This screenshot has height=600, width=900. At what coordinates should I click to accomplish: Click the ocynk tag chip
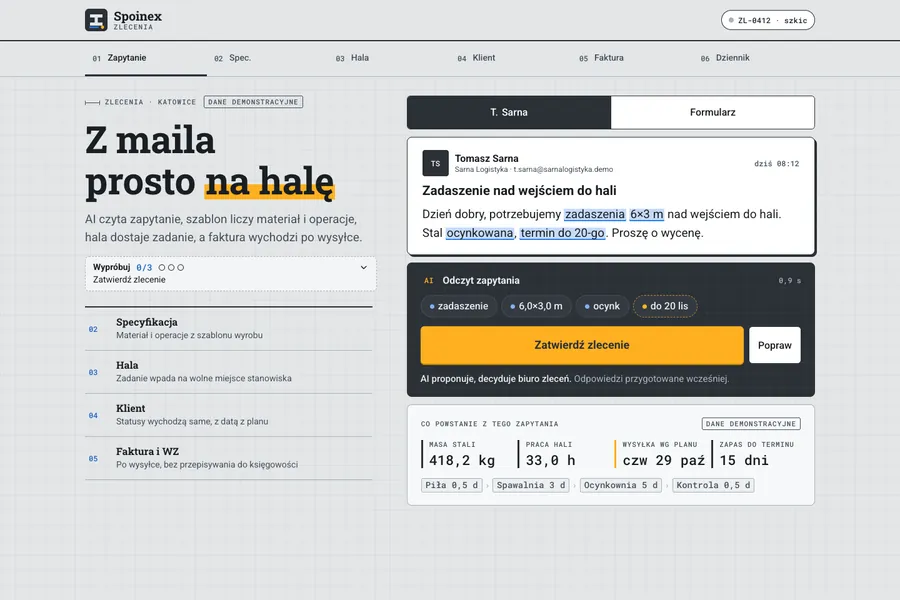point(602,306)
